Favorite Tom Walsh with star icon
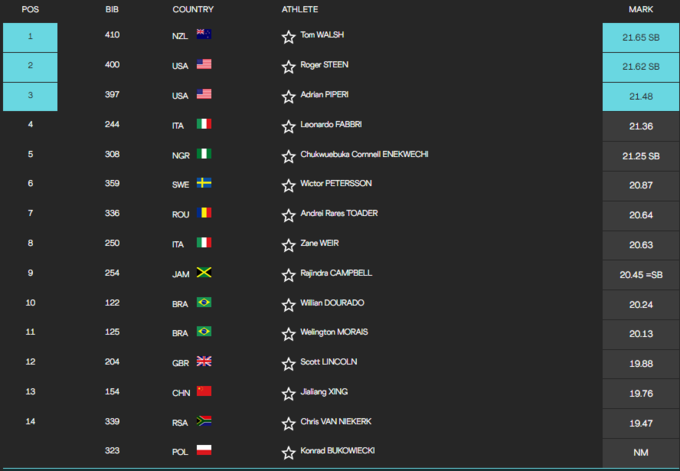Screen dimensions: 680x471 point(289,37)
